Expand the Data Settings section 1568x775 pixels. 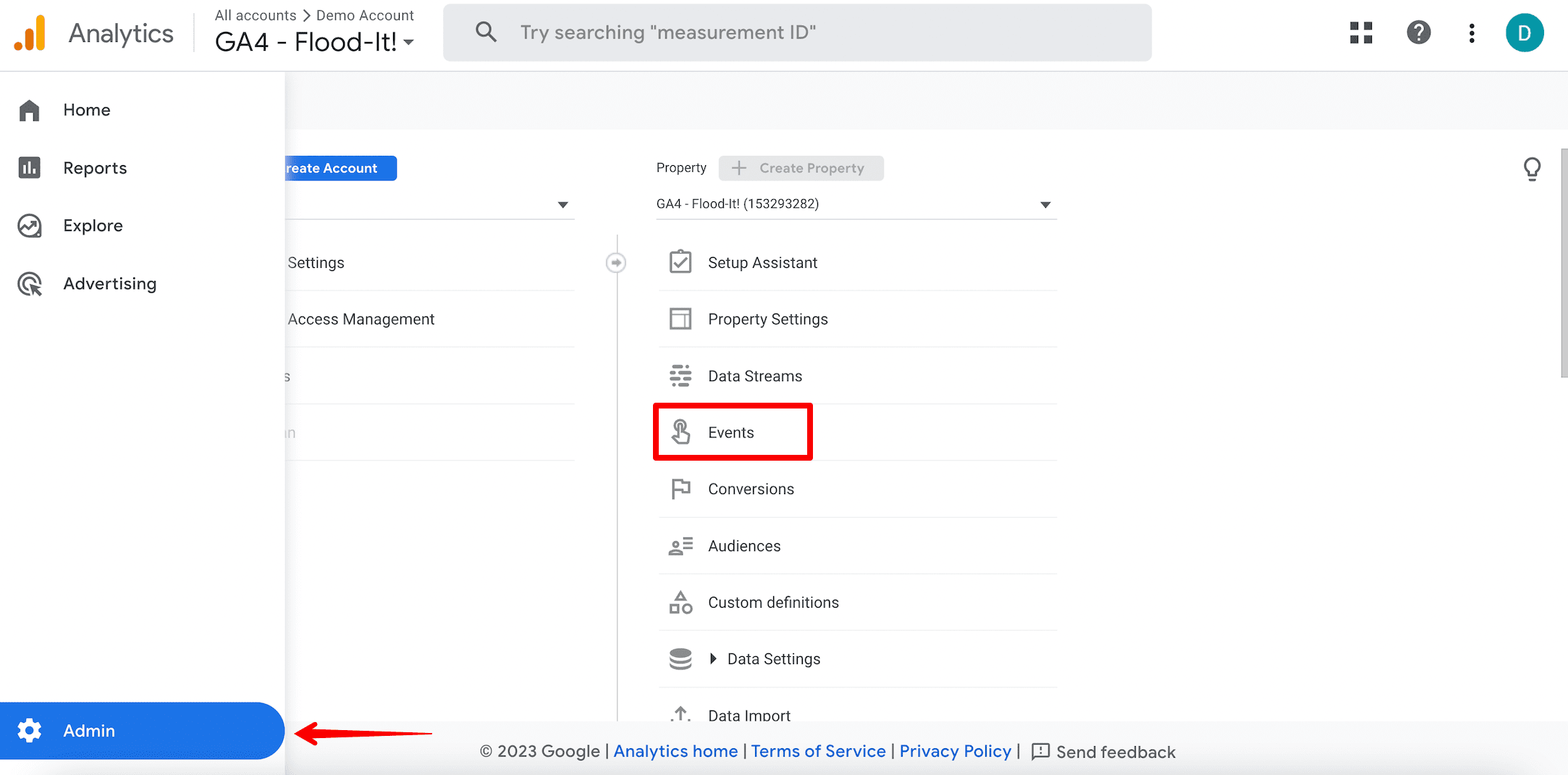click(713, 659)
